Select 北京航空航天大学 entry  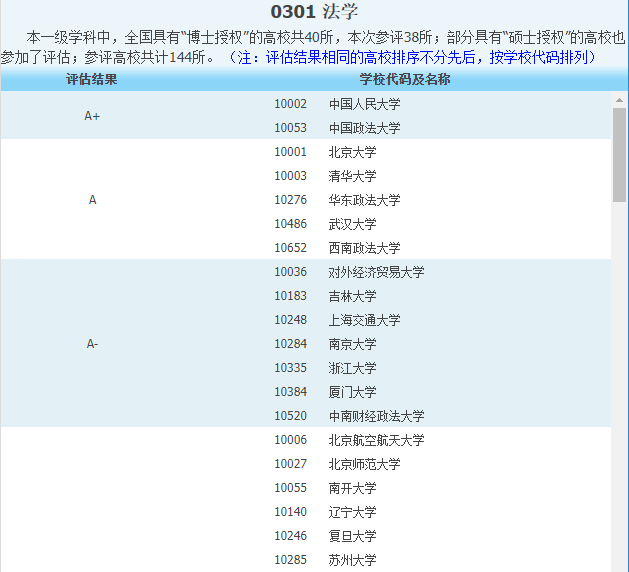377,440
